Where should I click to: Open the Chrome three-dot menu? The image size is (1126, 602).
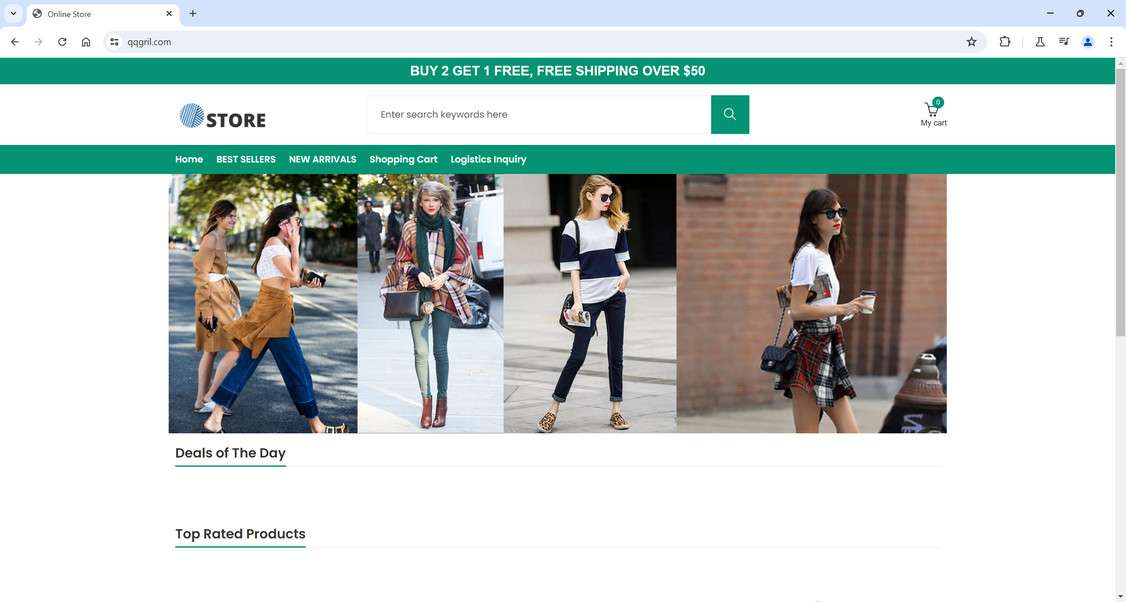click(1111, 42)
